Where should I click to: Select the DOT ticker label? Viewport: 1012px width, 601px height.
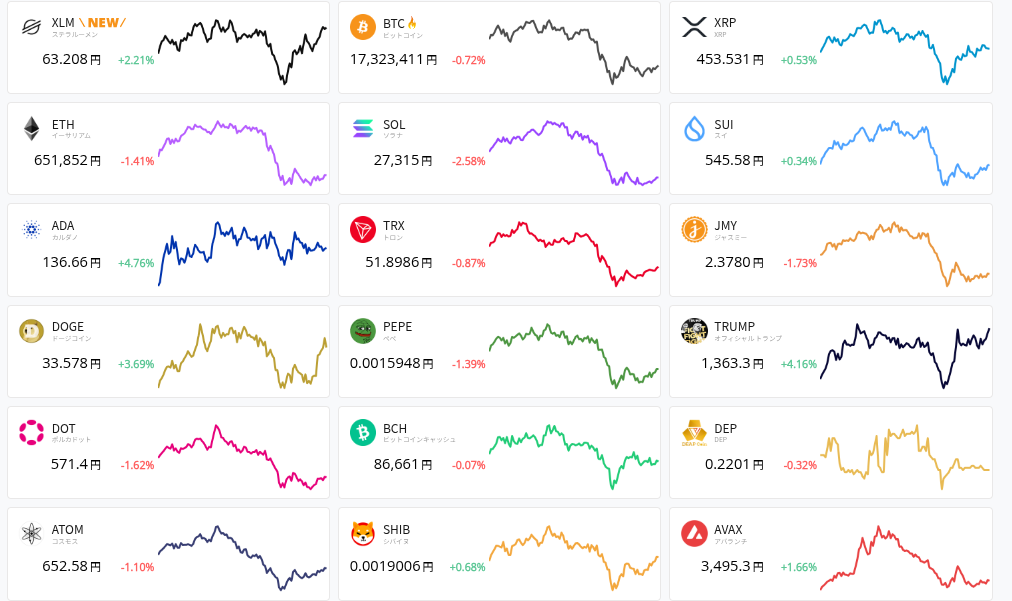[x=64, y=429]
